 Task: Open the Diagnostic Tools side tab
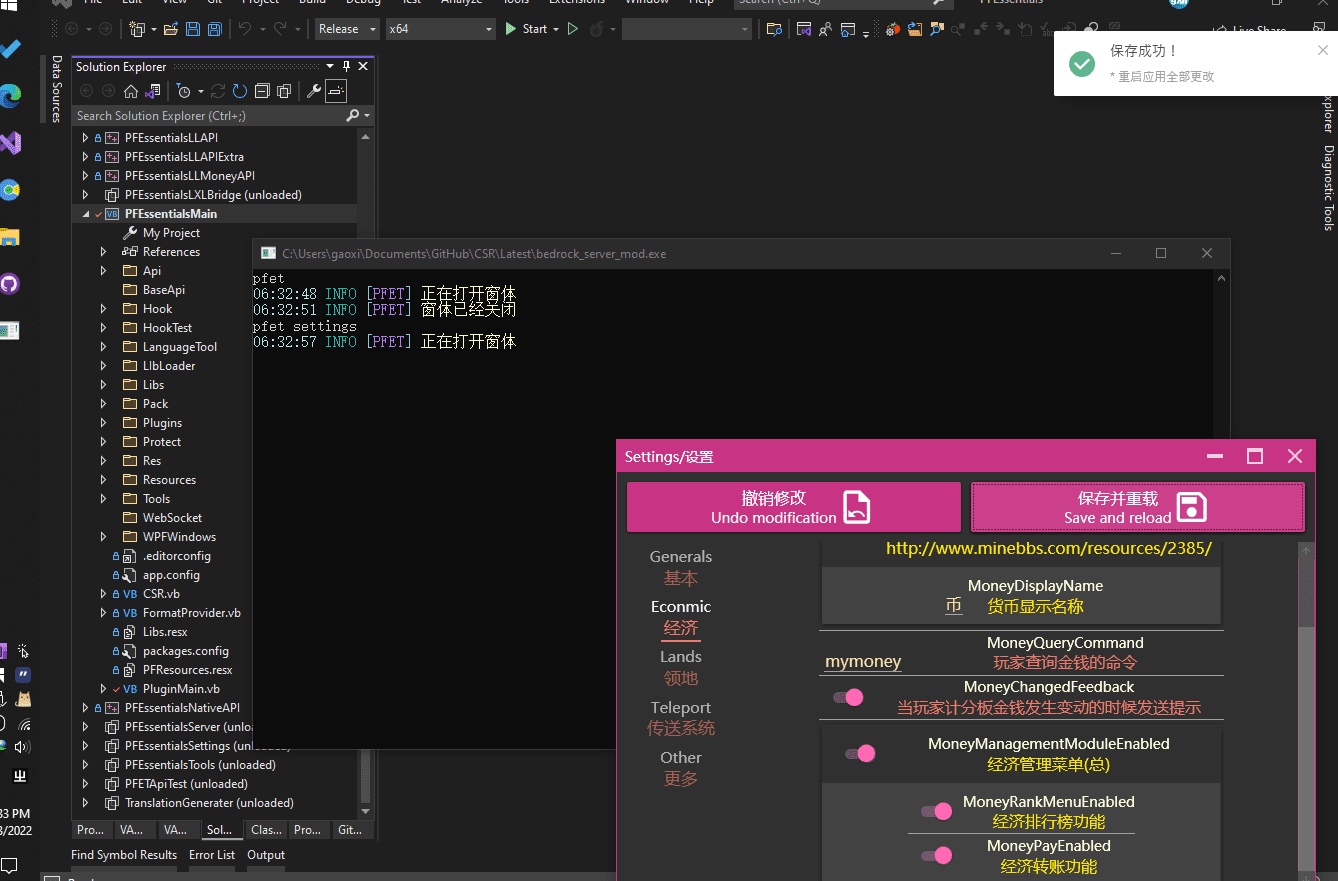coord(1328,188)
